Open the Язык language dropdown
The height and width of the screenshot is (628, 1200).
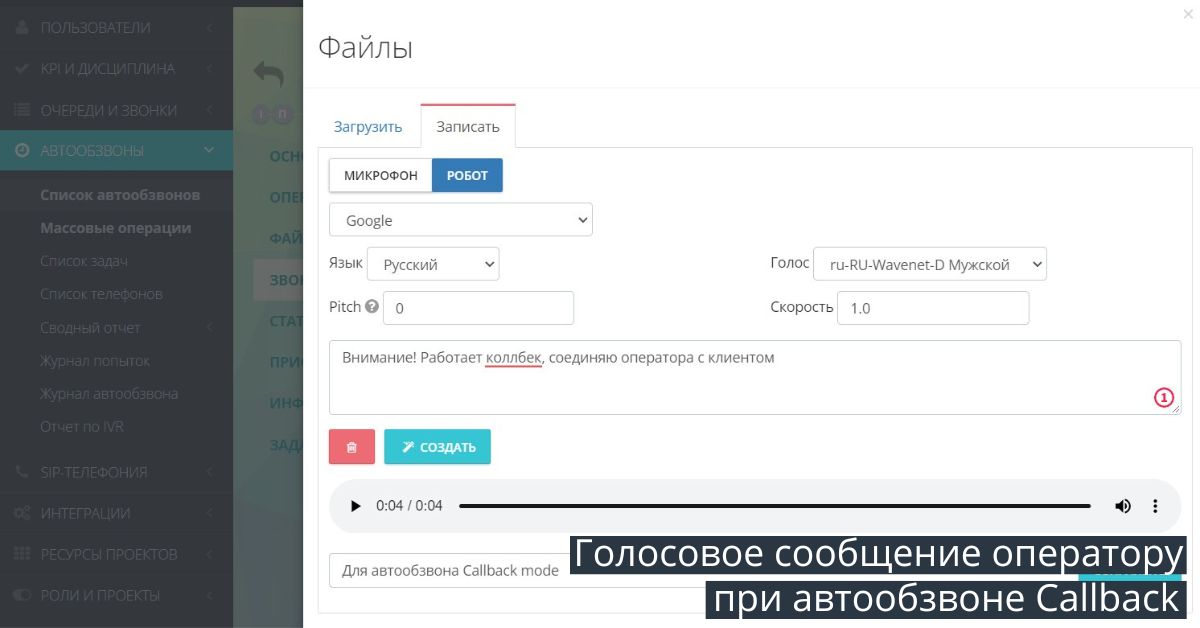click(434, 264)
